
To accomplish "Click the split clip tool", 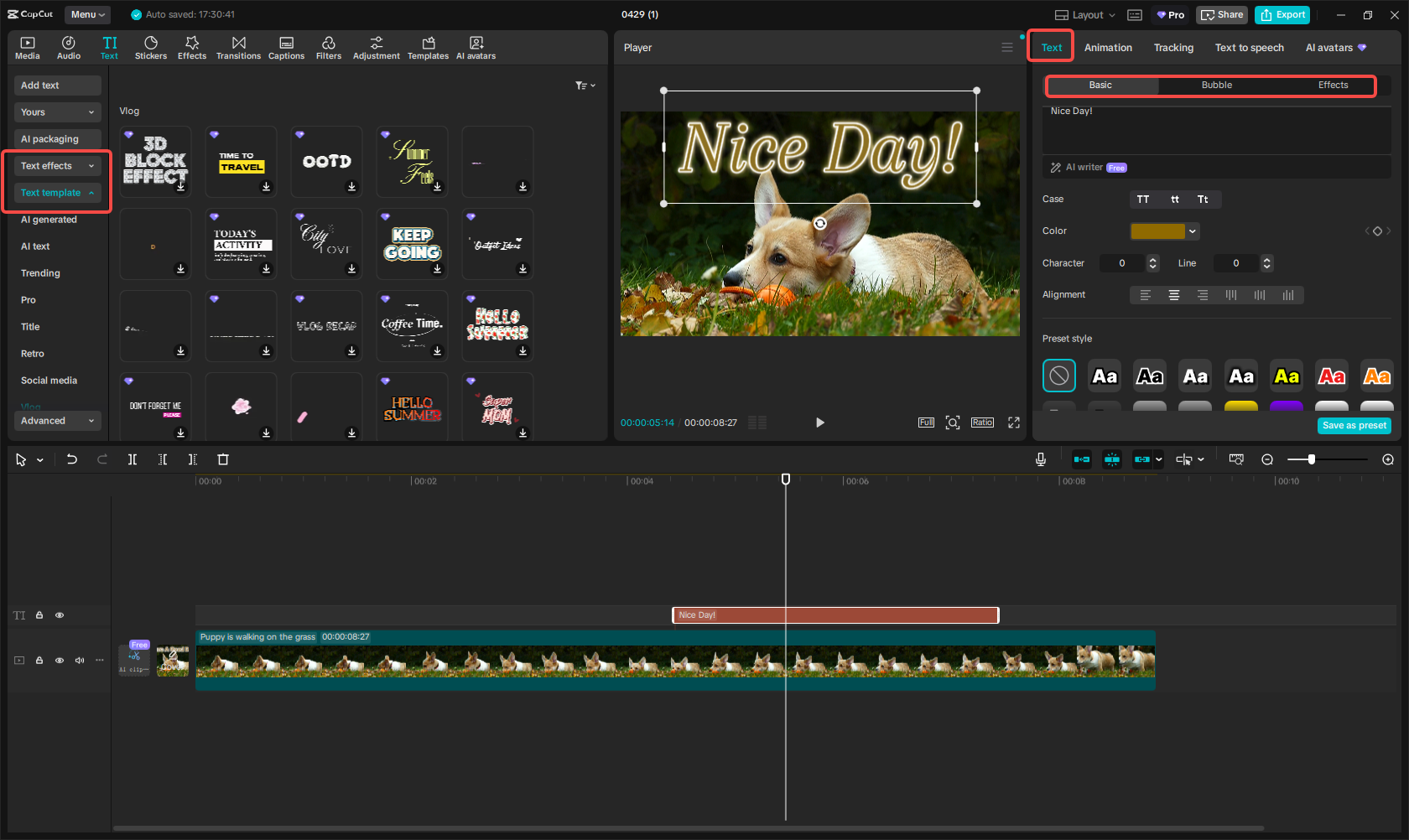I will coord(133,459).
